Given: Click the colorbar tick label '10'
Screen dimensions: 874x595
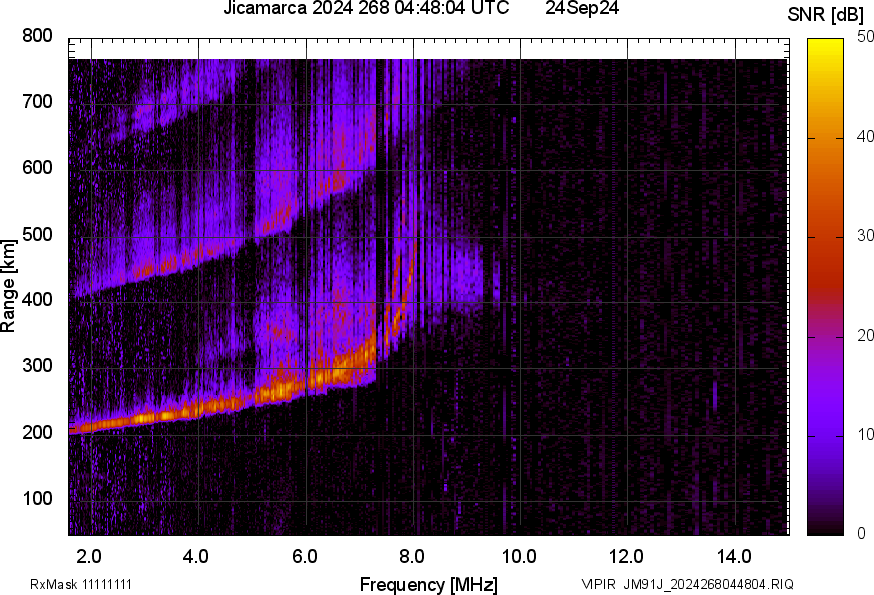Looking at the screenshot, I should click(x=865, y=434).
